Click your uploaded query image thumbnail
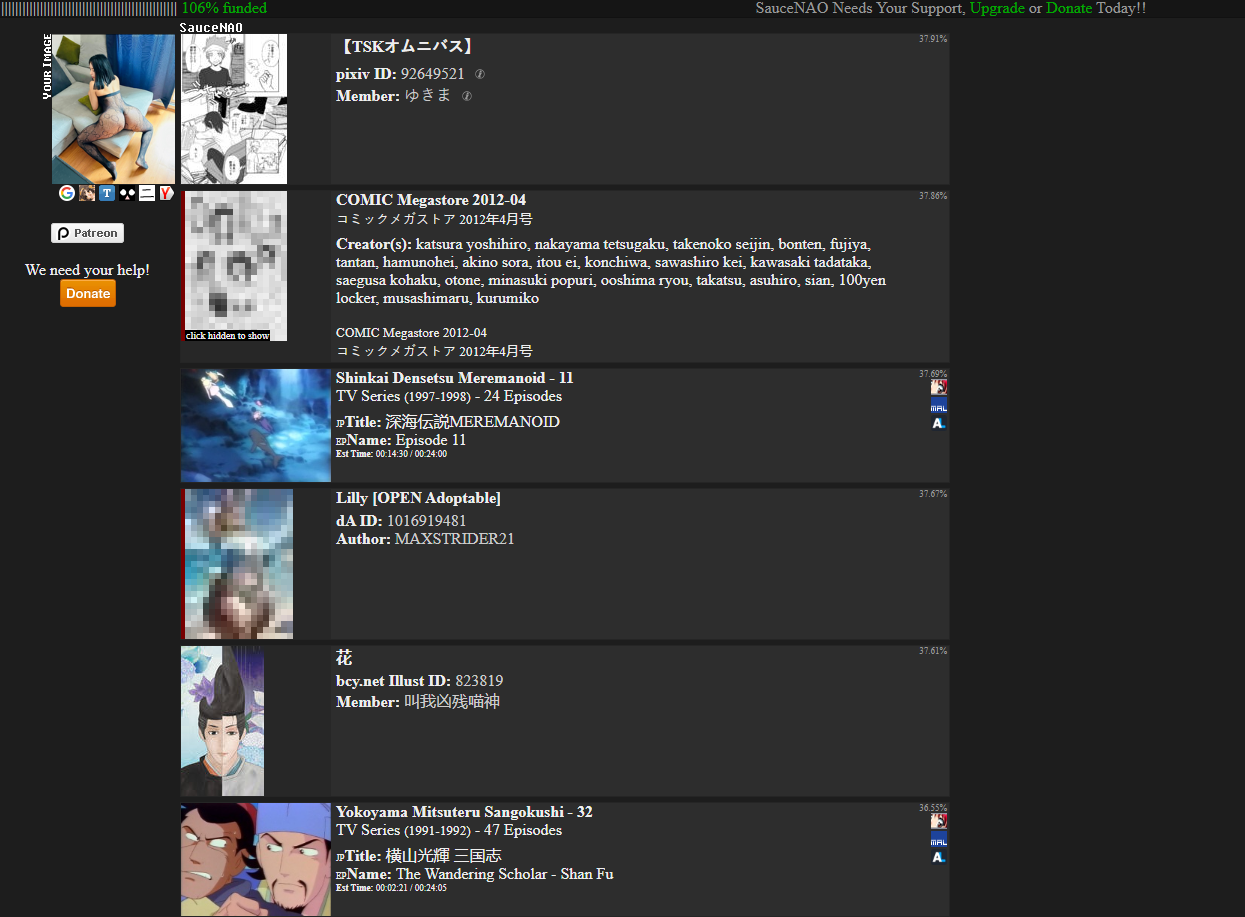The width and height of the screenshot is (1245, 917). [x=113, y=109]
